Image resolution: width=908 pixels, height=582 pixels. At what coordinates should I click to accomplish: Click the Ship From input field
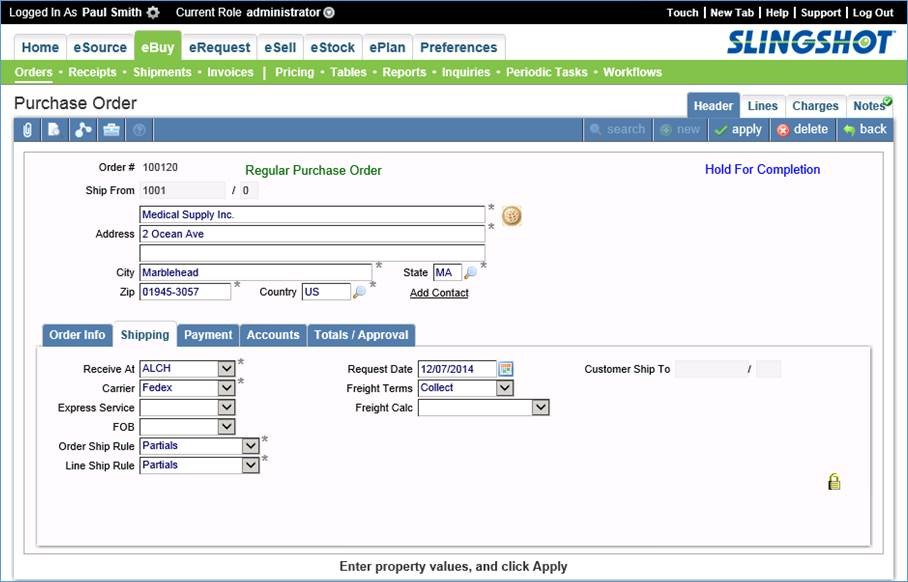pyautogui.click(x=185, y=190)
